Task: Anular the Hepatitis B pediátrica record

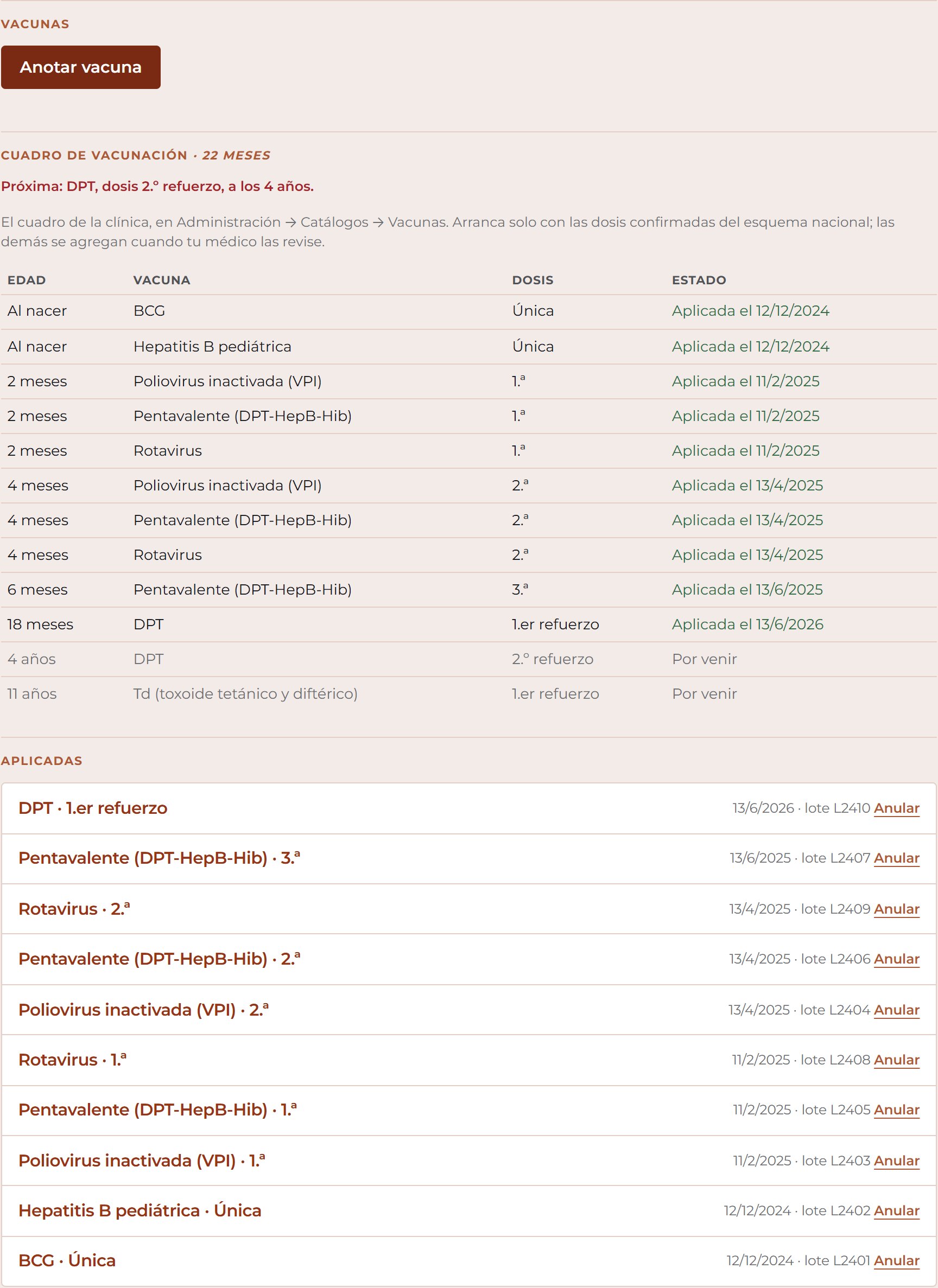Action: [897, 1211]
